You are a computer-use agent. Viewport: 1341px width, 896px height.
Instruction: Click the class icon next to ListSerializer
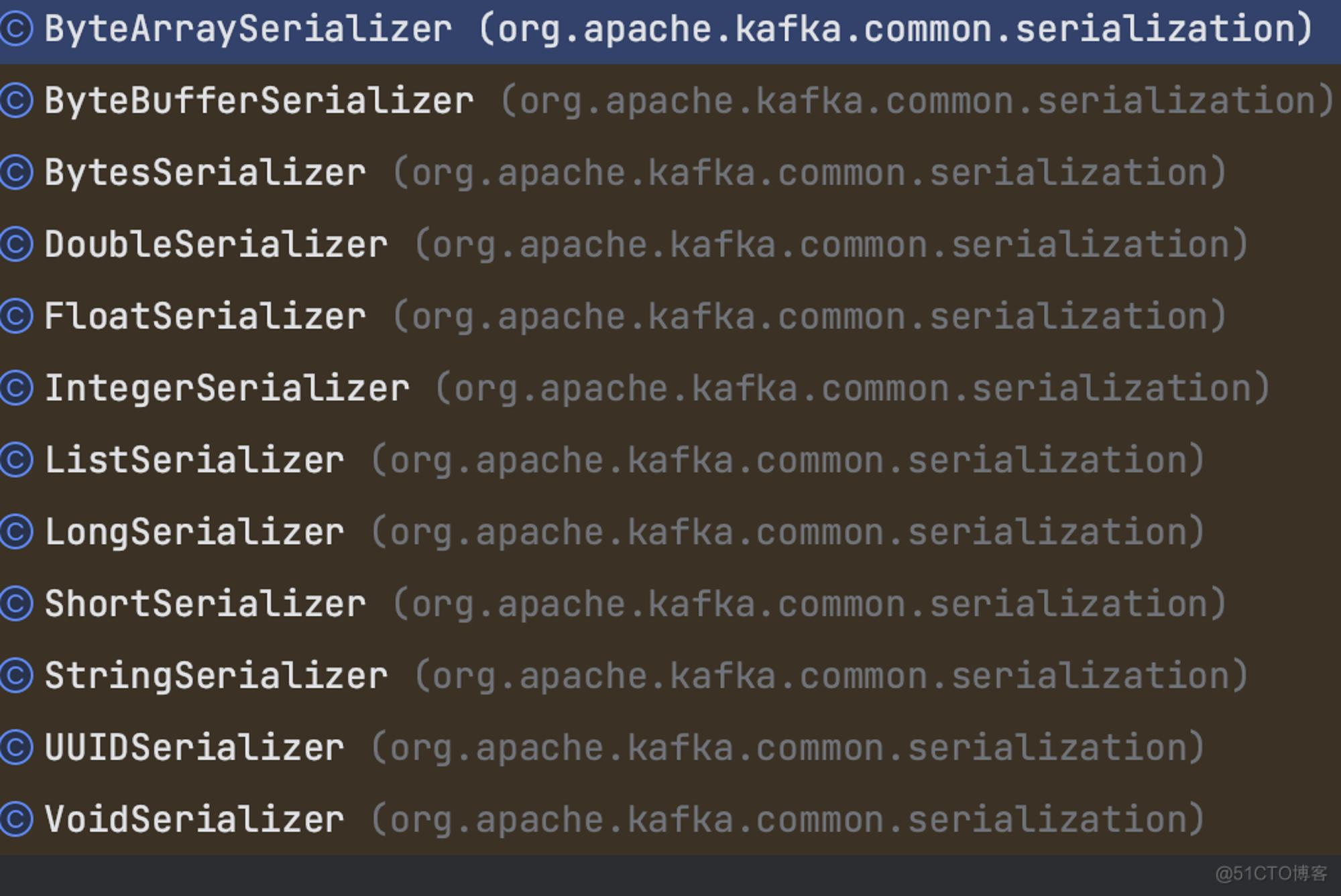pos(16,460)
